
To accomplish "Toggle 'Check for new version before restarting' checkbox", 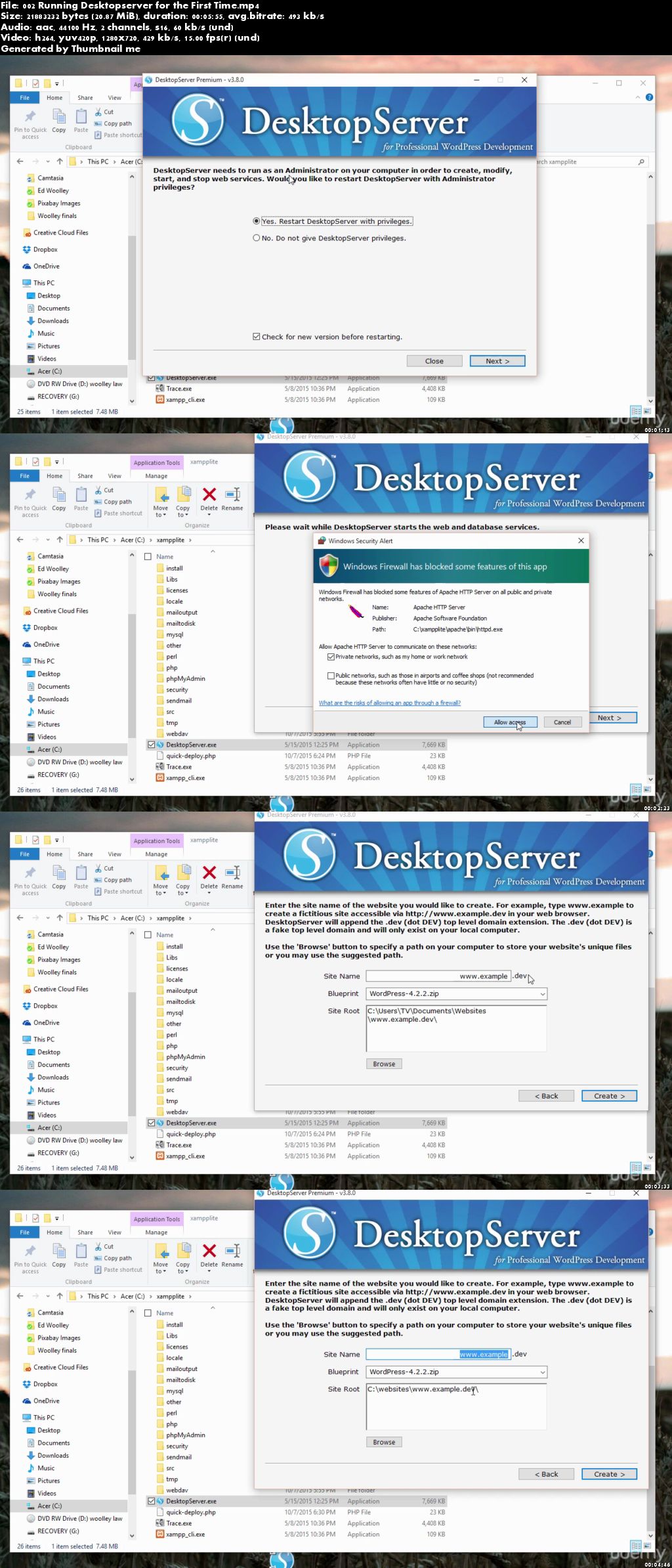I will (257, 337).
